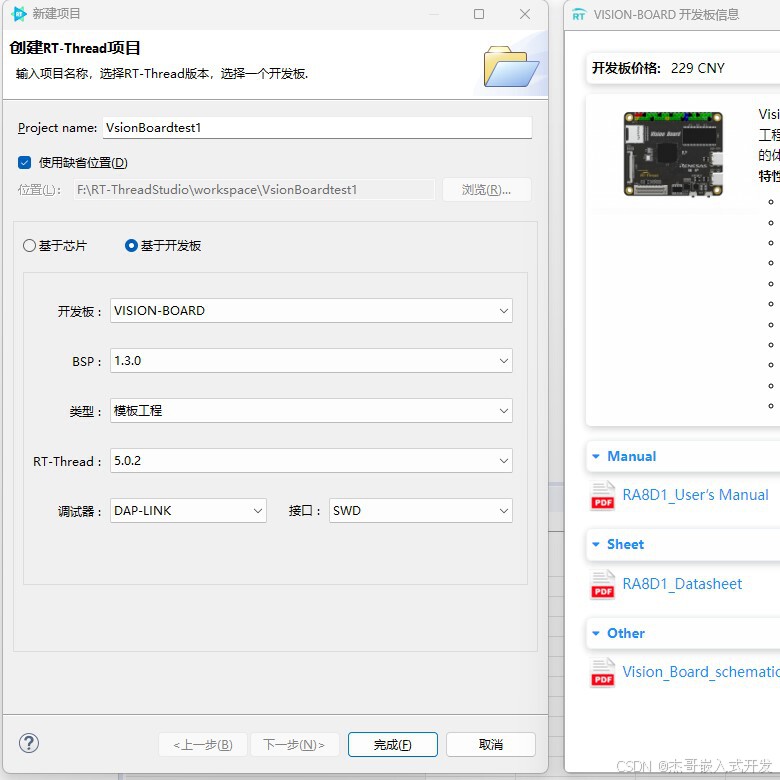Click the disabled 上一步(B) button
The height and width of the screenshot is (780, 780).
point(203,744)
